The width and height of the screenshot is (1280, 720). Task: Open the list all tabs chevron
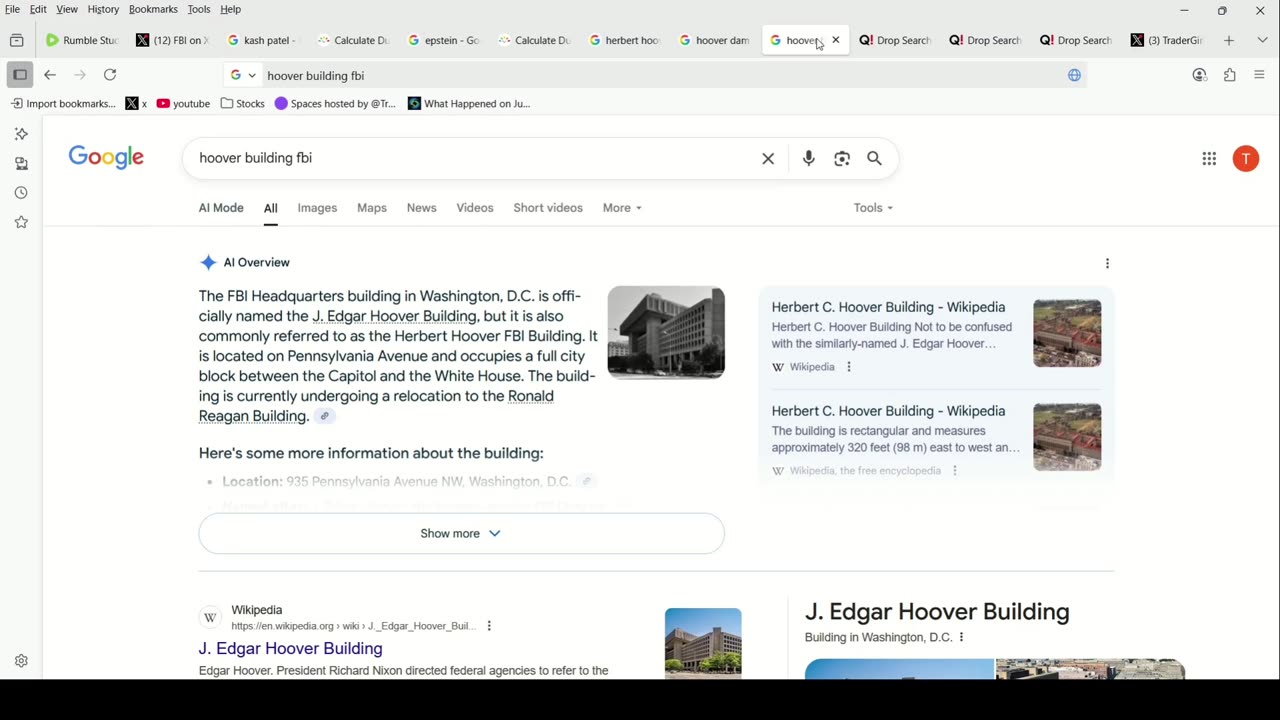1262,40
